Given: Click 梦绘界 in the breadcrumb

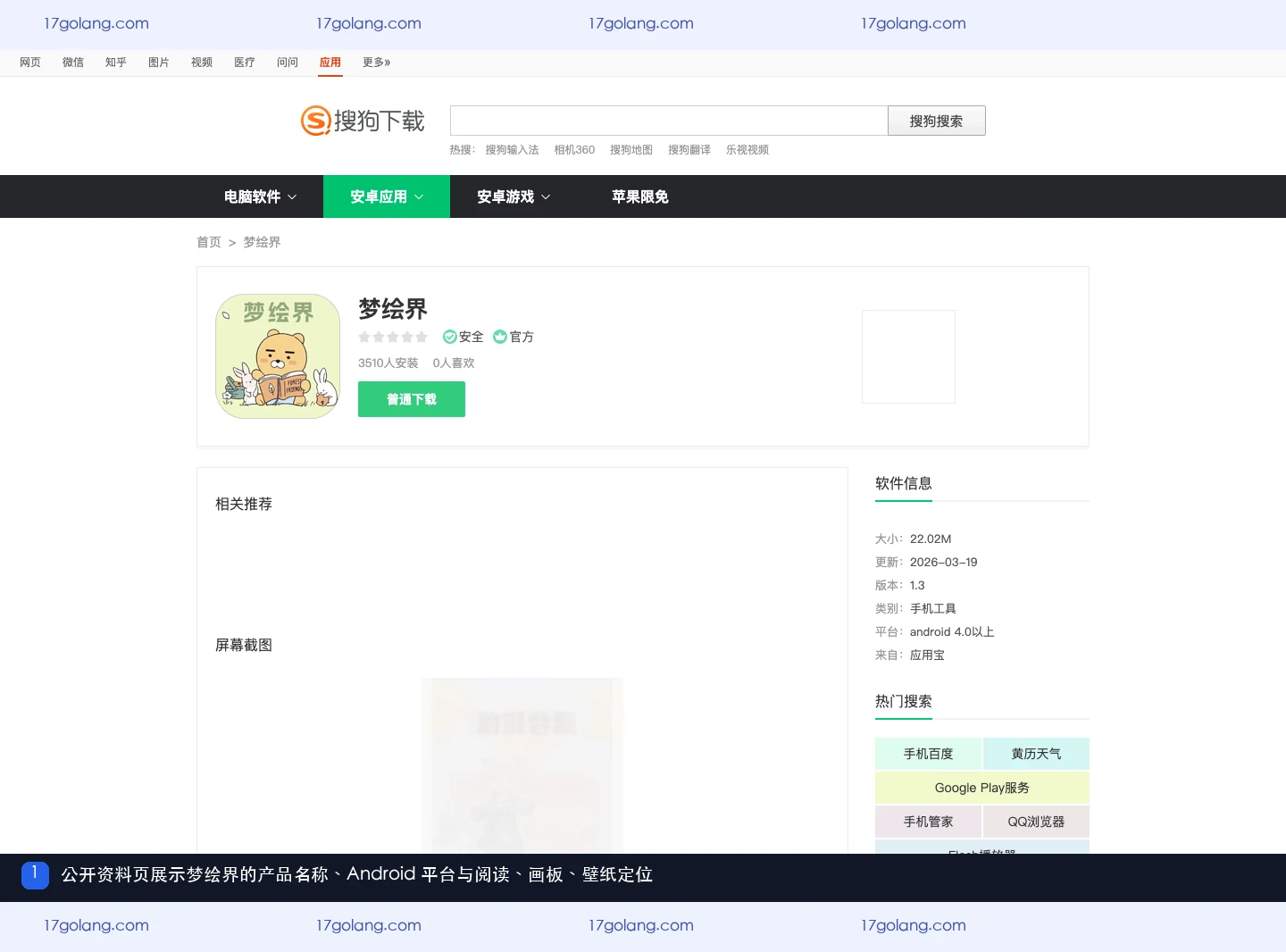Looking at the screenshot, I should click(x=263, y=242).
